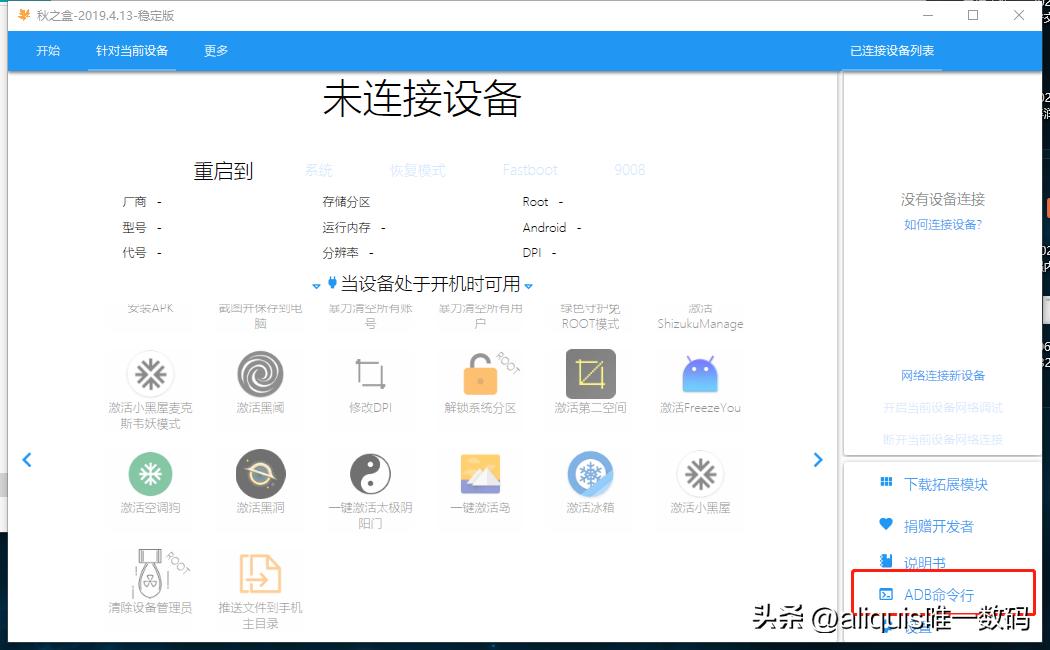Activate the 激活黑阈 spiral icon
Image resolution: width=1050 pixels, height=650 pixels.
260,374
